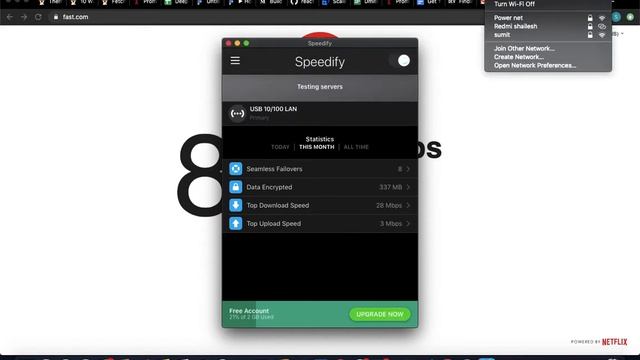This screenshot has height=360, width=640.
Task: Click the lock icon beside Power net
Action: [590, 18]
